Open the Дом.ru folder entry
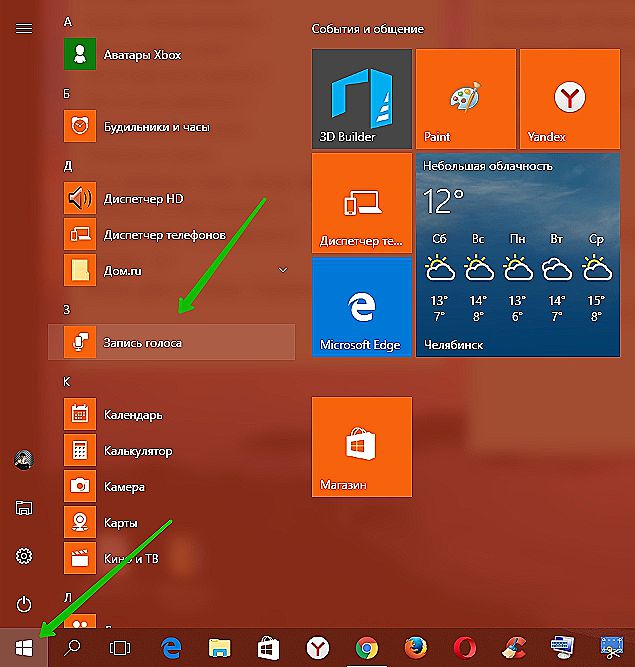Screen dimensions: 635x667 (171, 271)
